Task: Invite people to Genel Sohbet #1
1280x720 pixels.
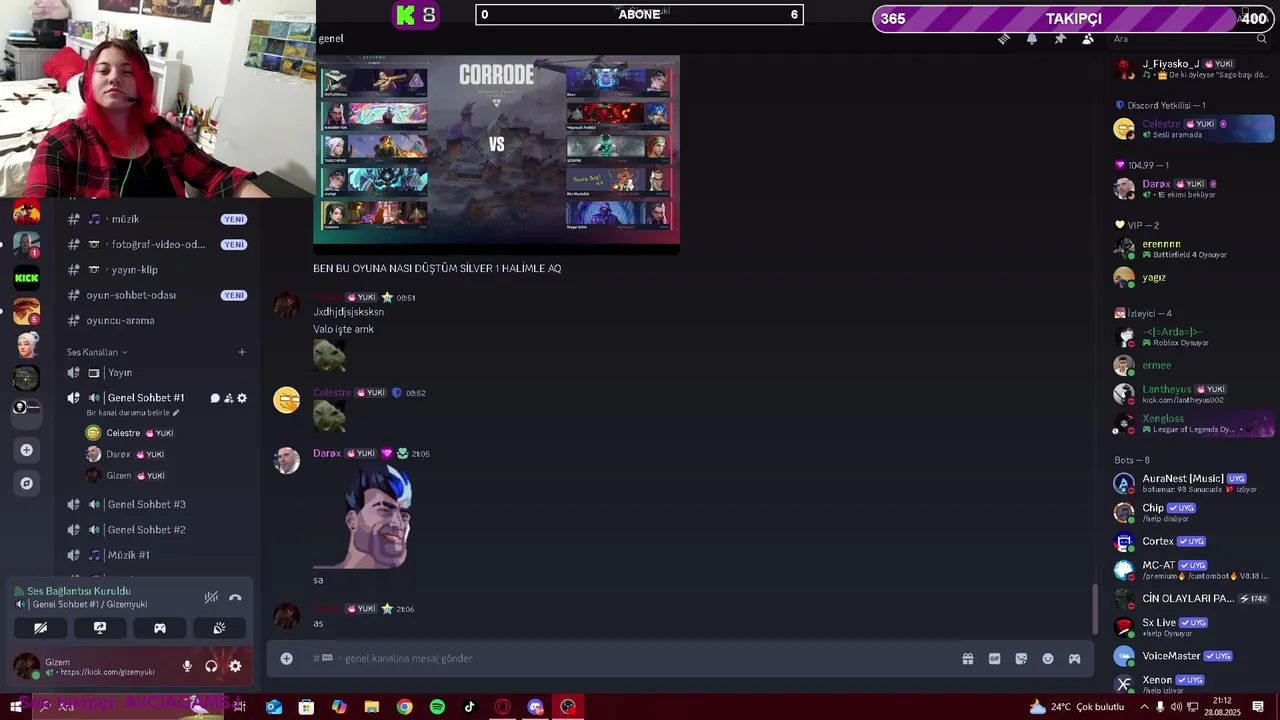Action: 228,398
